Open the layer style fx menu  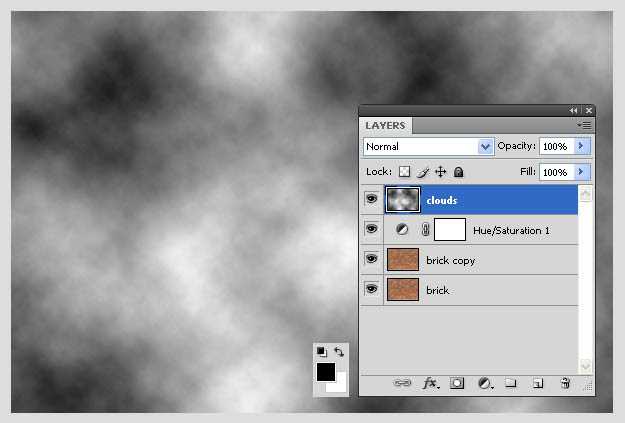click(431, 383)
